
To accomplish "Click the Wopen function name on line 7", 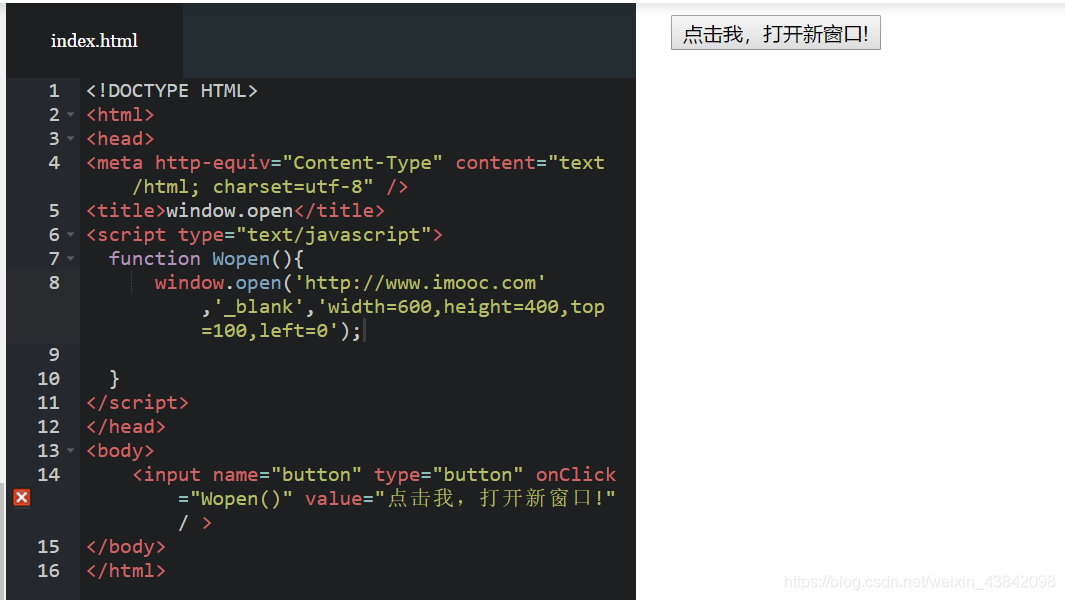I will tap(241, 259).
